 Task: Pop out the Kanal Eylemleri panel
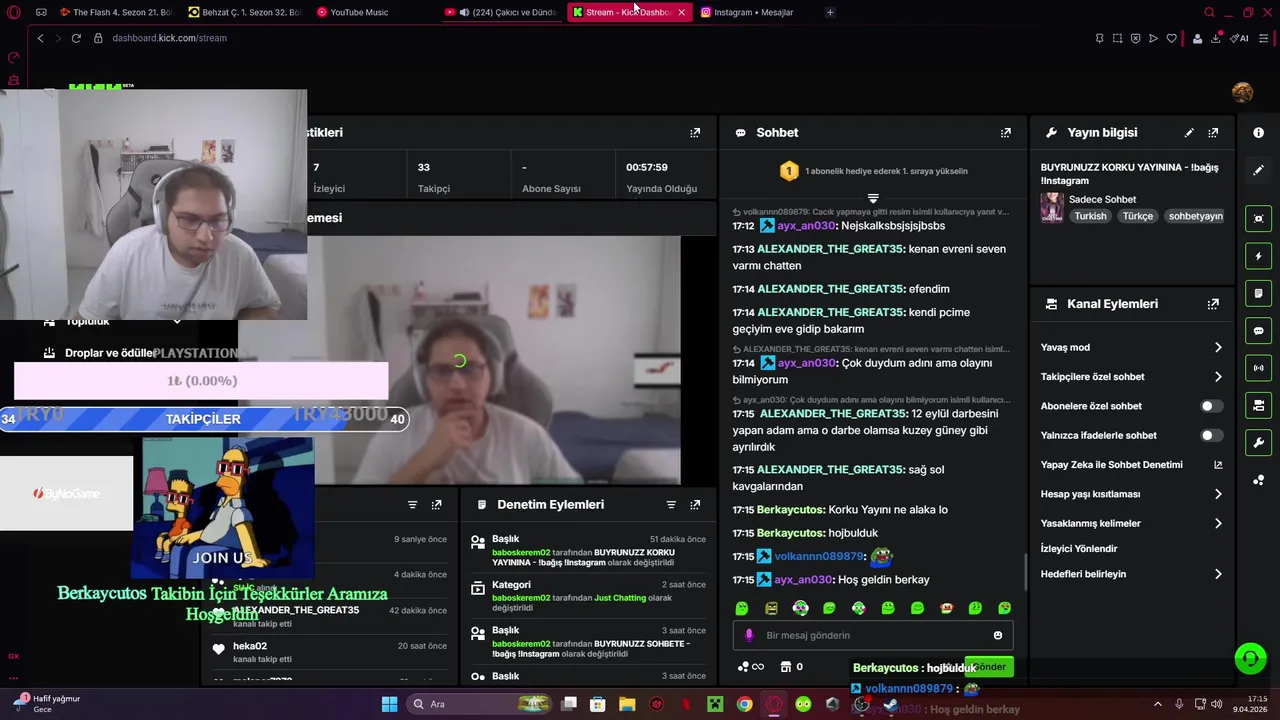click(x=1213, y=304)
